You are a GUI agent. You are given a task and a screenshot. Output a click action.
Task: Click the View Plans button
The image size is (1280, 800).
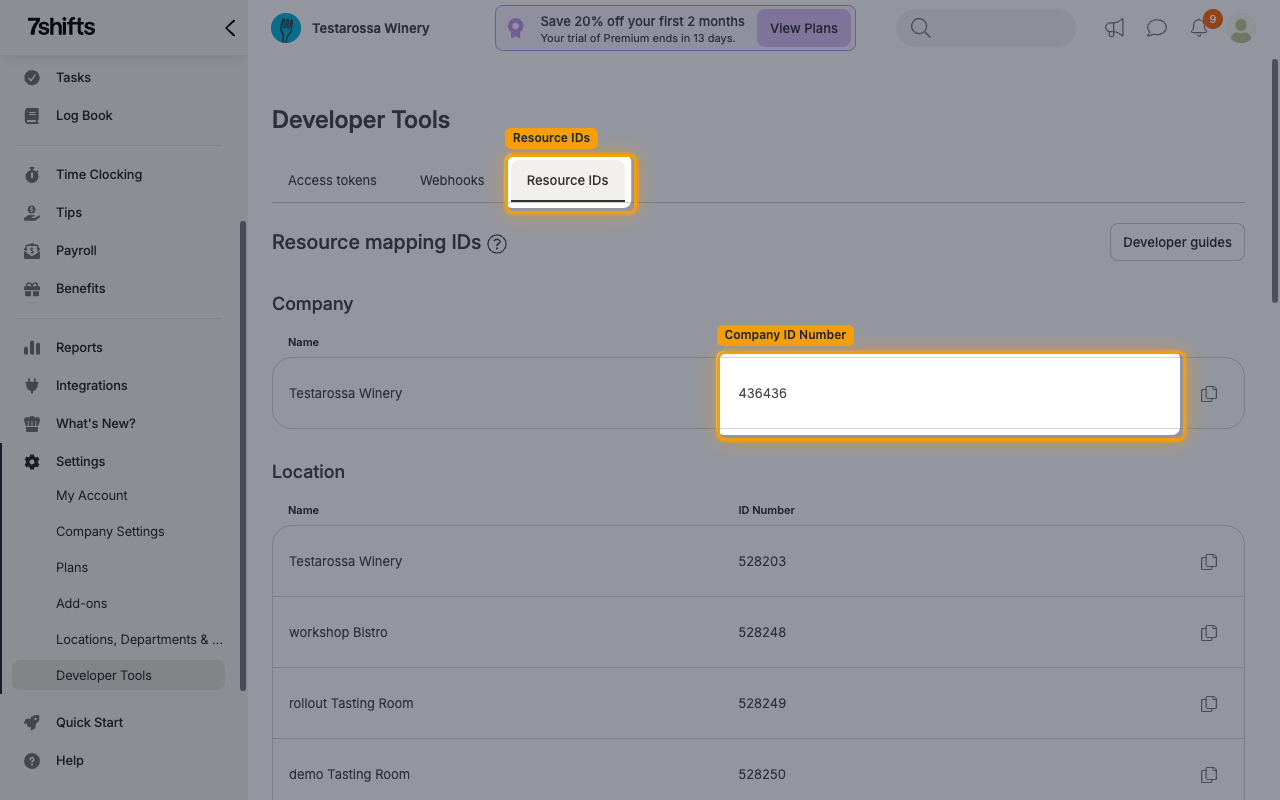point(804,28)
